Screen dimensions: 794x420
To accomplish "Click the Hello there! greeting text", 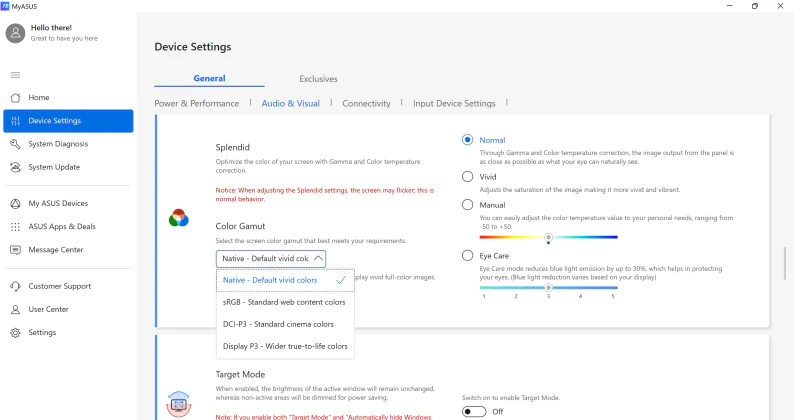I will [51, 28].
